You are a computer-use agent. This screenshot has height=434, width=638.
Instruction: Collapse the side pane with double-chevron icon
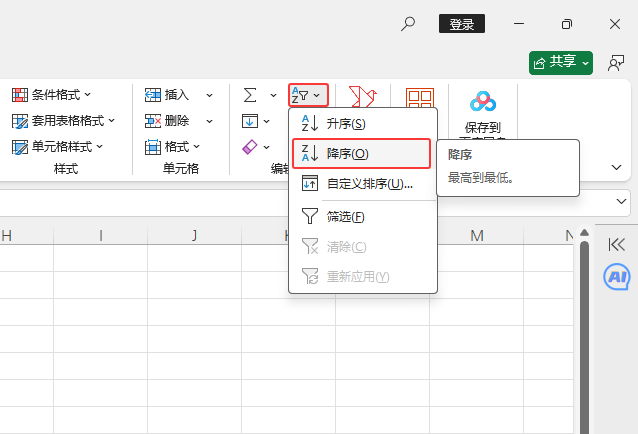617,244
